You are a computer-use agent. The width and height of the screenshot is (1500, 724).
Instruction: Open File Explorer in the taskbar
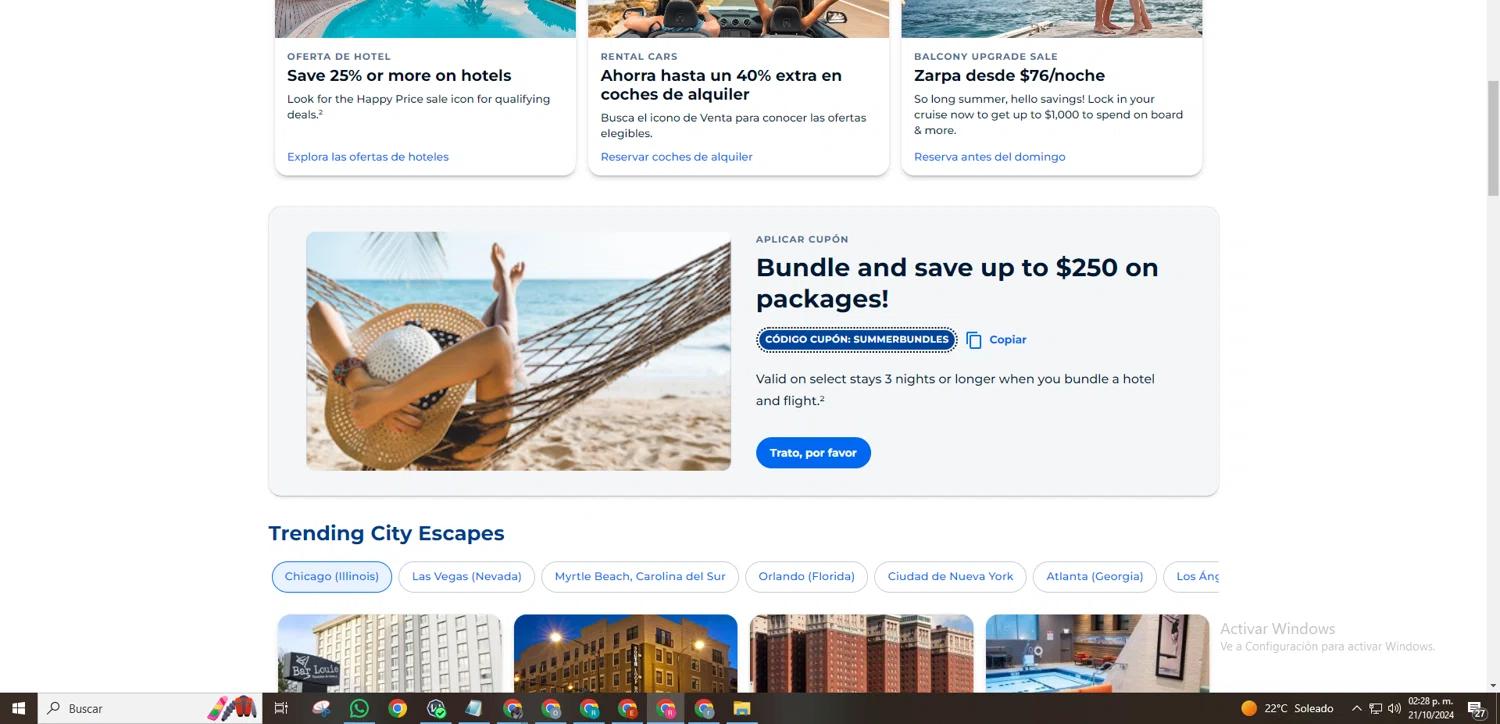click(x=742, y=708)
